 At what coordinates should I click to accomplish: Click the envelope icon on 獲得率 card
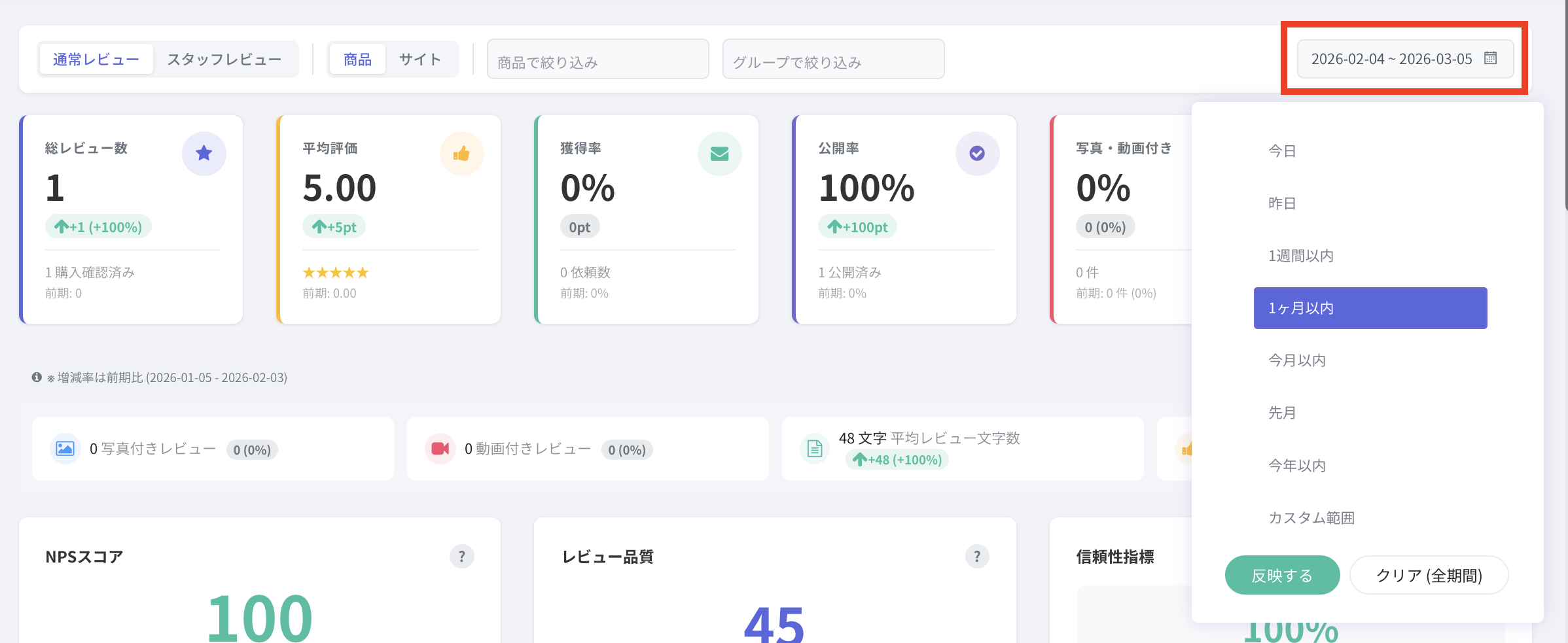[719, 154]
